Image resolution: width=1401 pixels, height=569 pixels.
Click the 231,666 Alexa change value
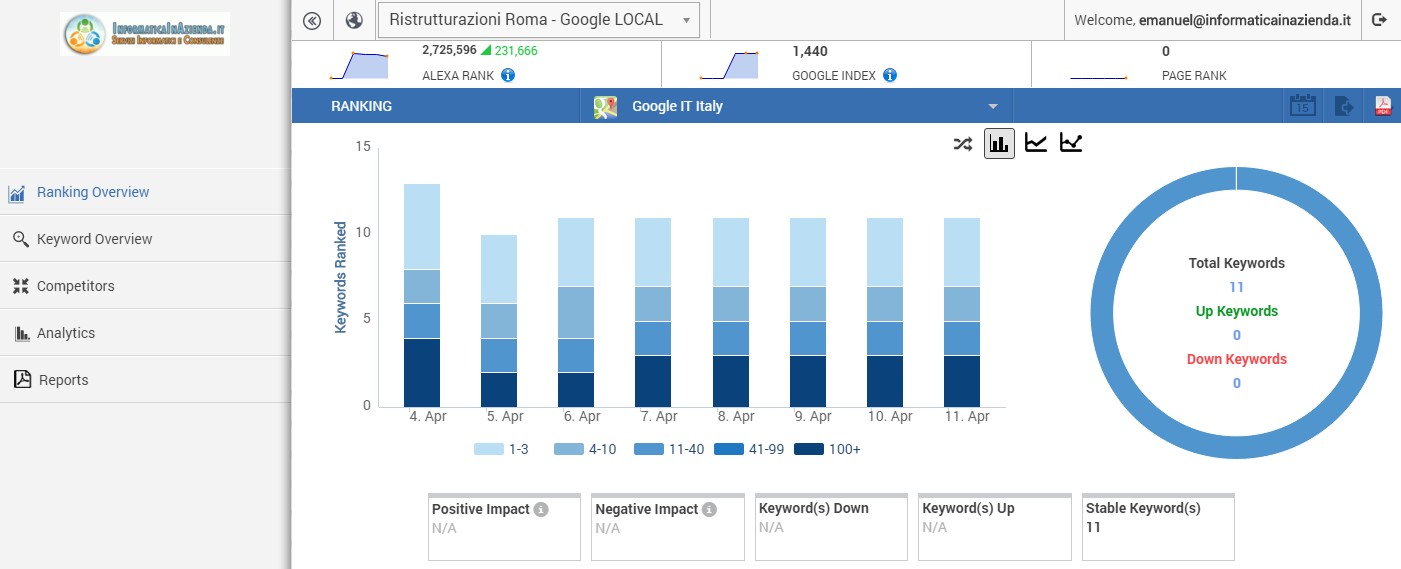click(515, 50)
